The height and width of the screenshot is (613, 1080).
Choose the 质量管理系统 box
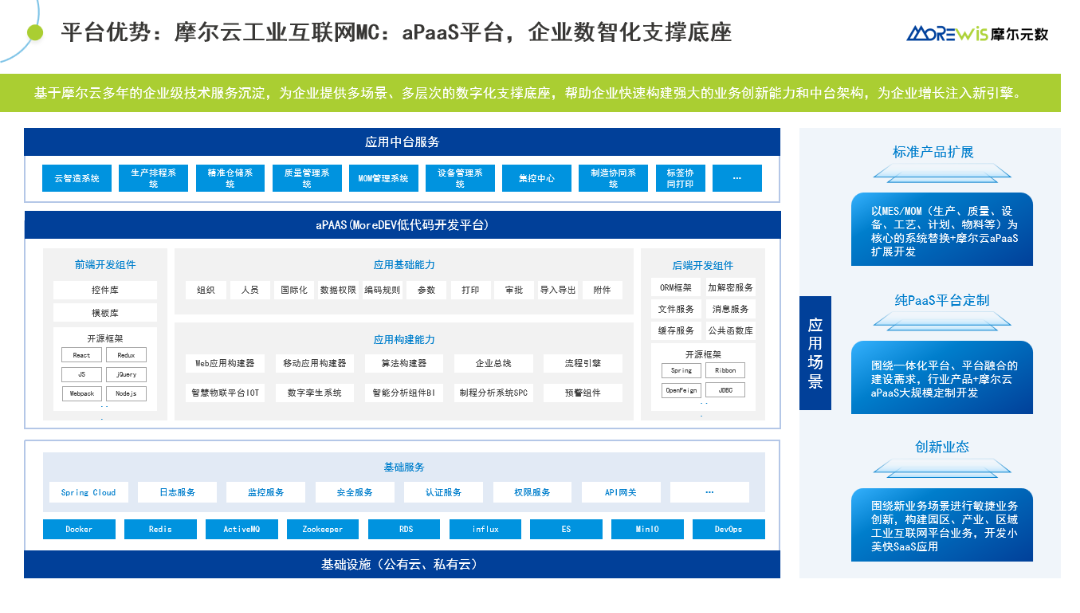(x=307, y=178)
